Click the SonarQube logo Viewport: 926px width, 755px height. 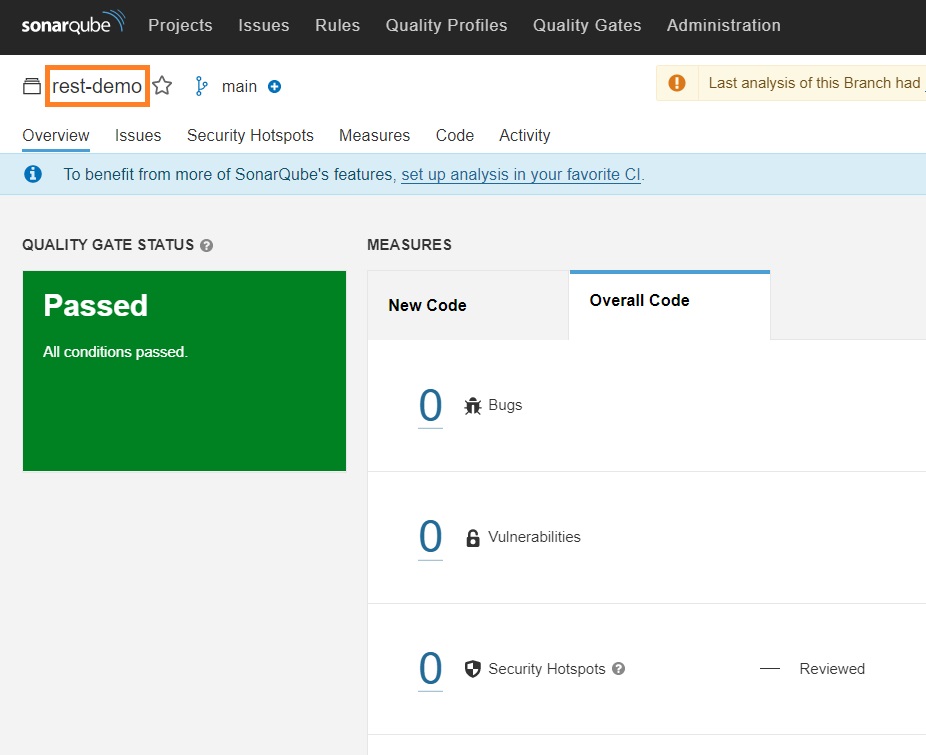coord(73,23)
